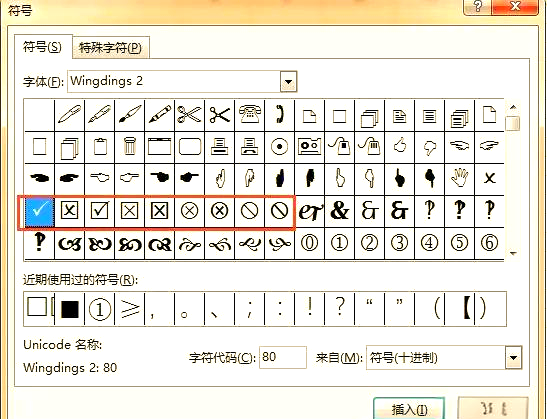This screenshot has height=419, width=547.
Task: Choose the open hand symbol
Action: [x=459, y=178]
